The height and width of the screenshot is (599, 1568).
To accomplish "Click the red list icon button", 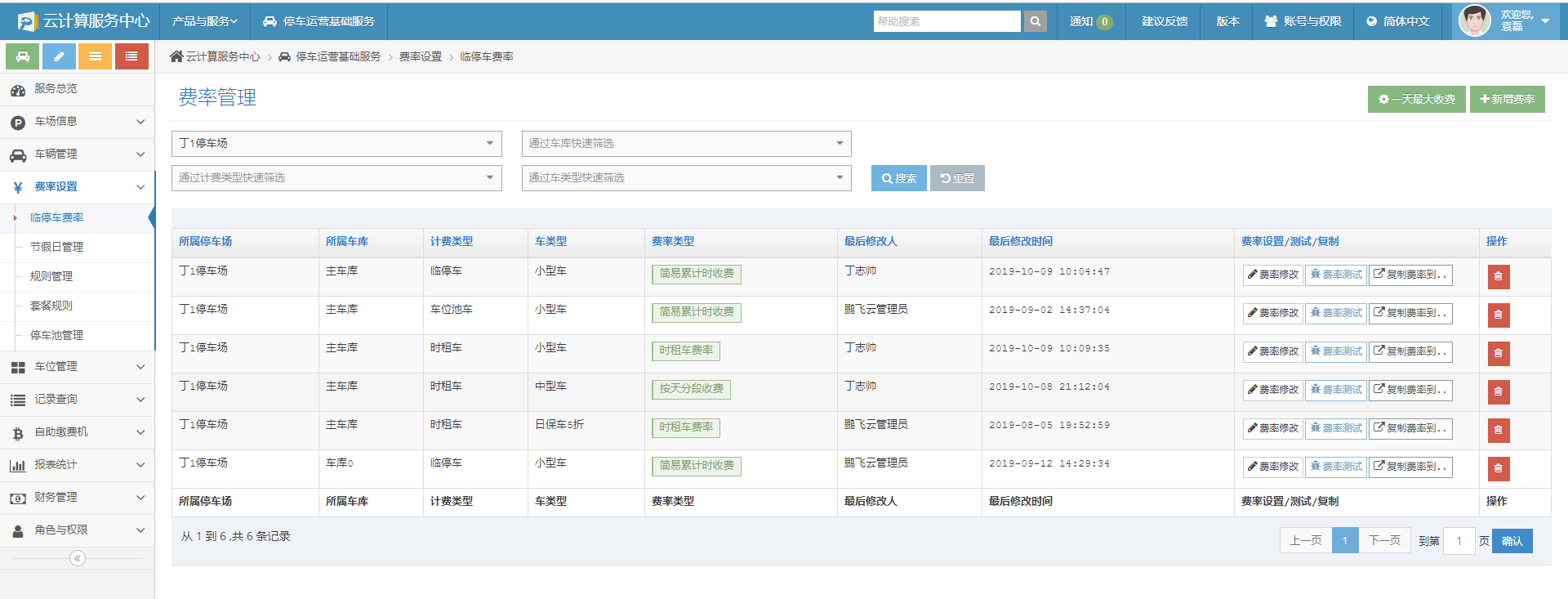I will [x=131, y=56].
